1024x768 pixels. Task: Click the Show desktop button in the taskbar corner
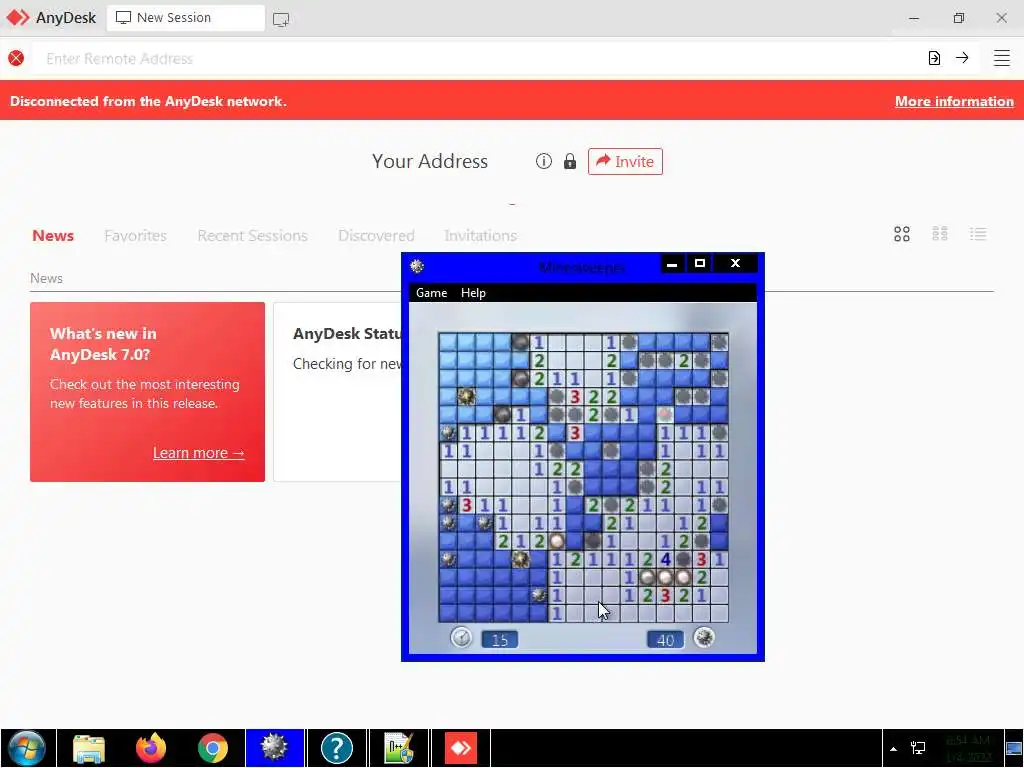click(x=1014, y=748)
